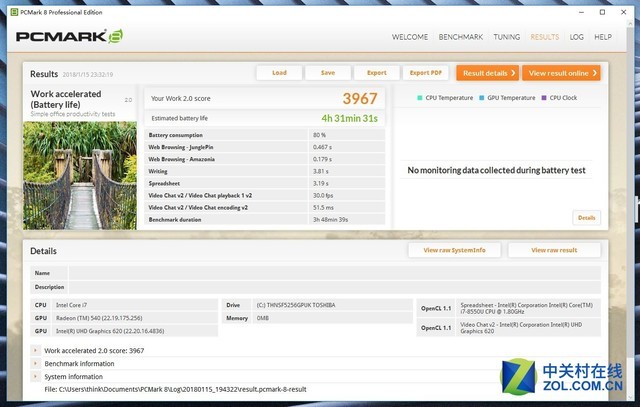This screenshot has width=640, height=407.
Task: Click the OpenCL Spreadsheet device entry
Action: pos(527,308)
